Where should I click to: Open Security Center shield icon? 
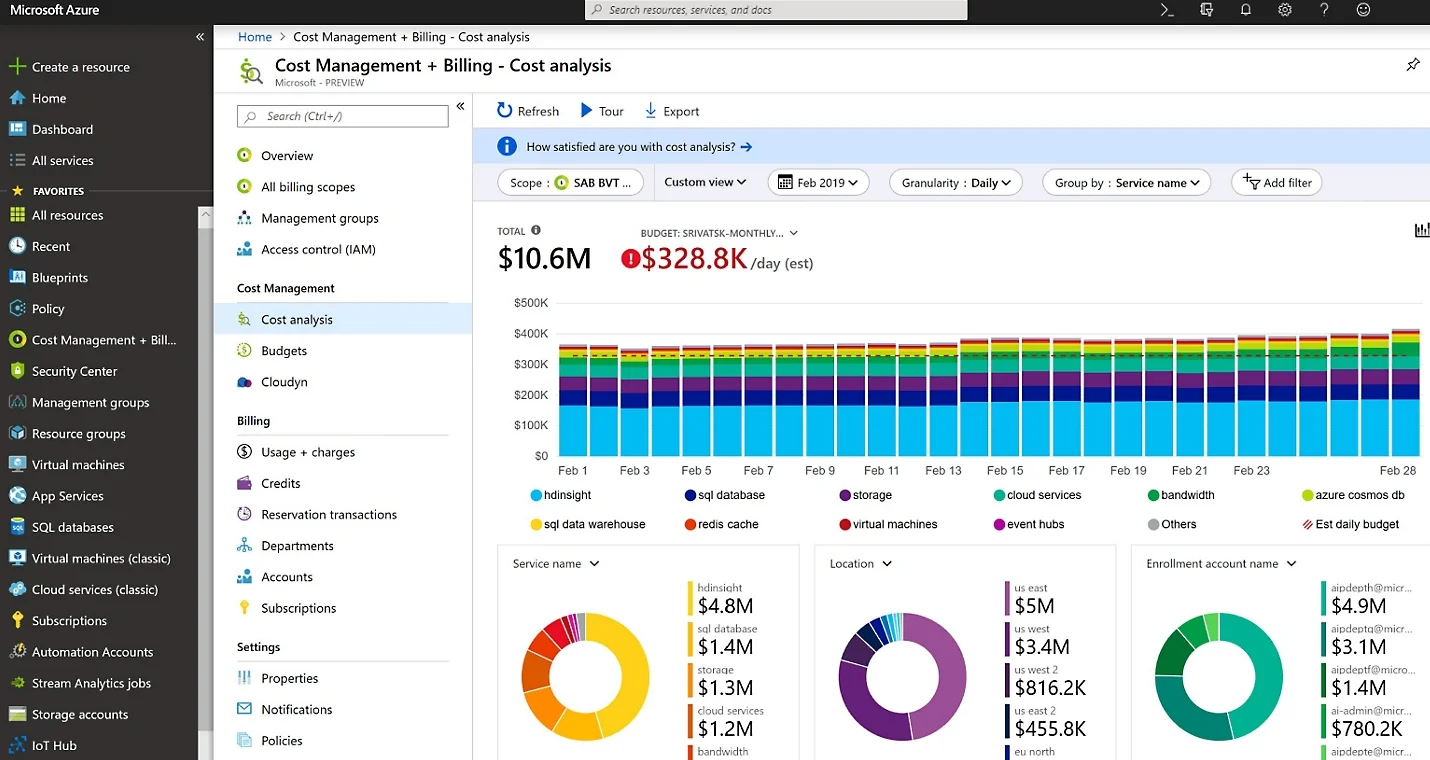coord(16,371)
